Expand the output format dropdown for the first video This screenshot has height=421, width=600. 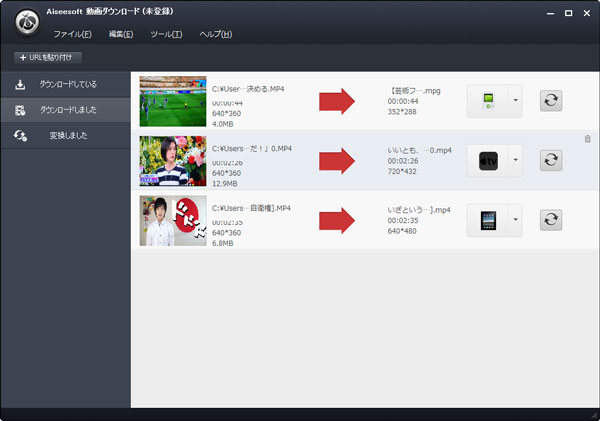click(x=515, y=101)
